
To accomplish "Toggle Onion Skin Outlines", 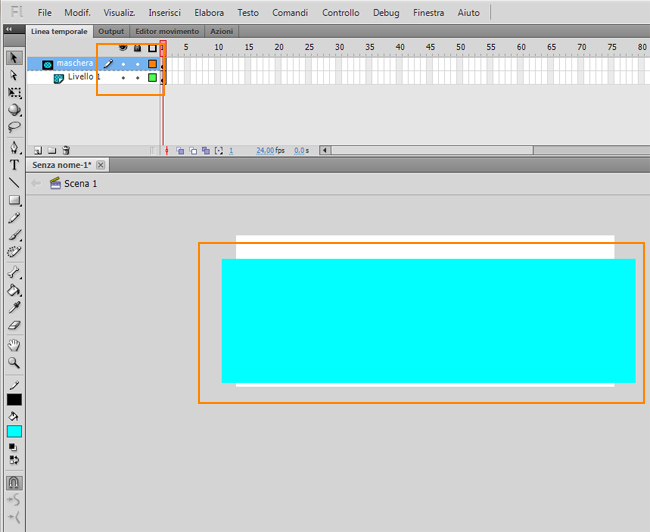I will coord(193,151).
